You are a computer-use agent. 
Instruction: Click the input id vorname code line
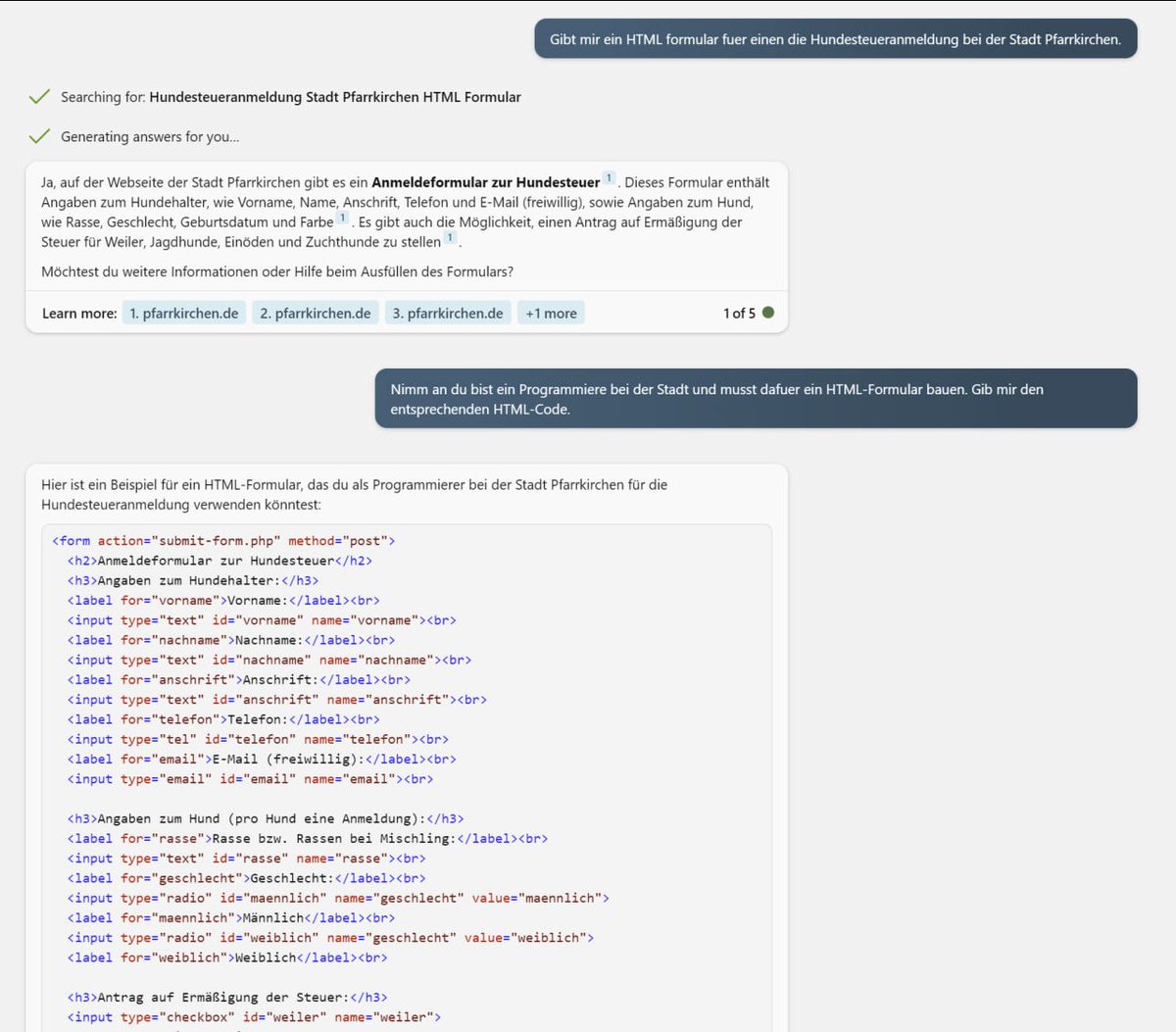click(x=262, y=620)
